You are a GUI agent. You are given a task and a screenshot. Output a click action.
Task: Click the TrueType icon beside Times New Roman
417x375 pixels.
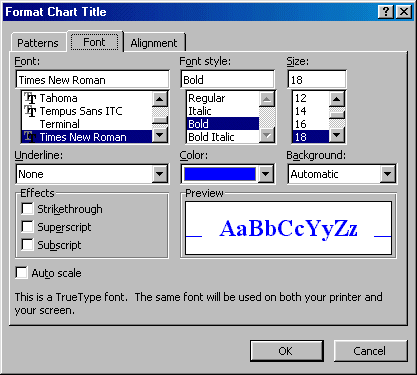(30, 137)
